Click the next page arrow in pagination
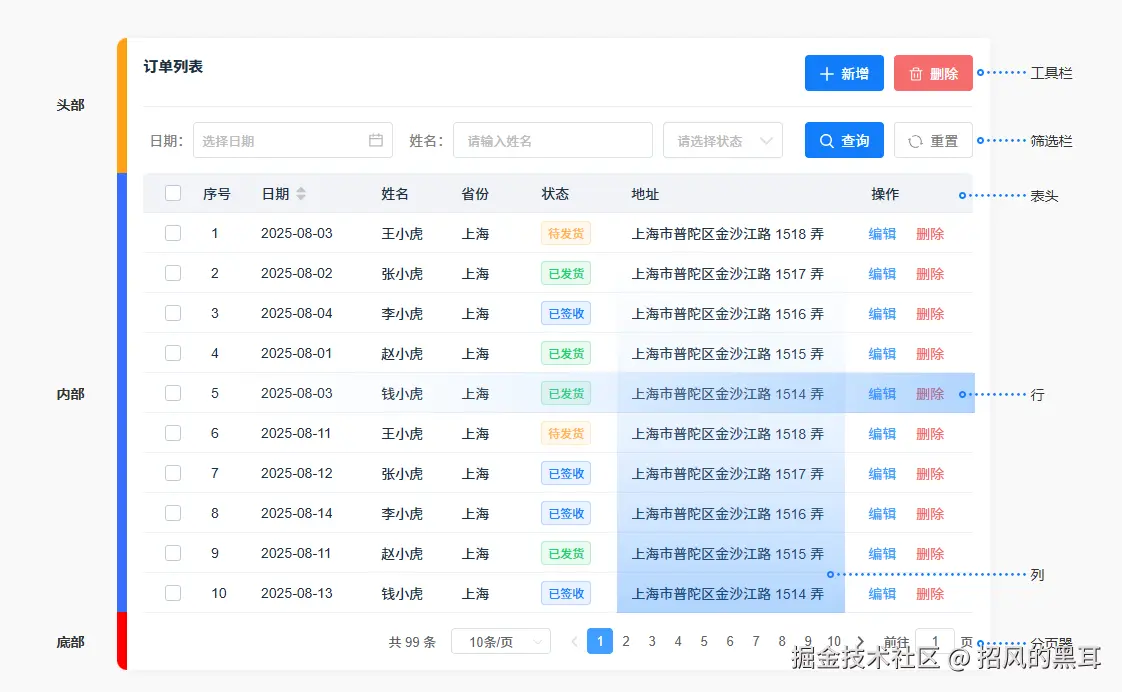Screen dimensions: 1122x692 [860, 641]
